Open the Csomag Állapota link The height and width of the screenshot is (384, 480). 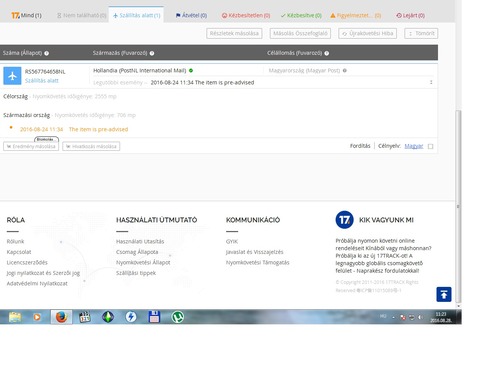point(137,252)
